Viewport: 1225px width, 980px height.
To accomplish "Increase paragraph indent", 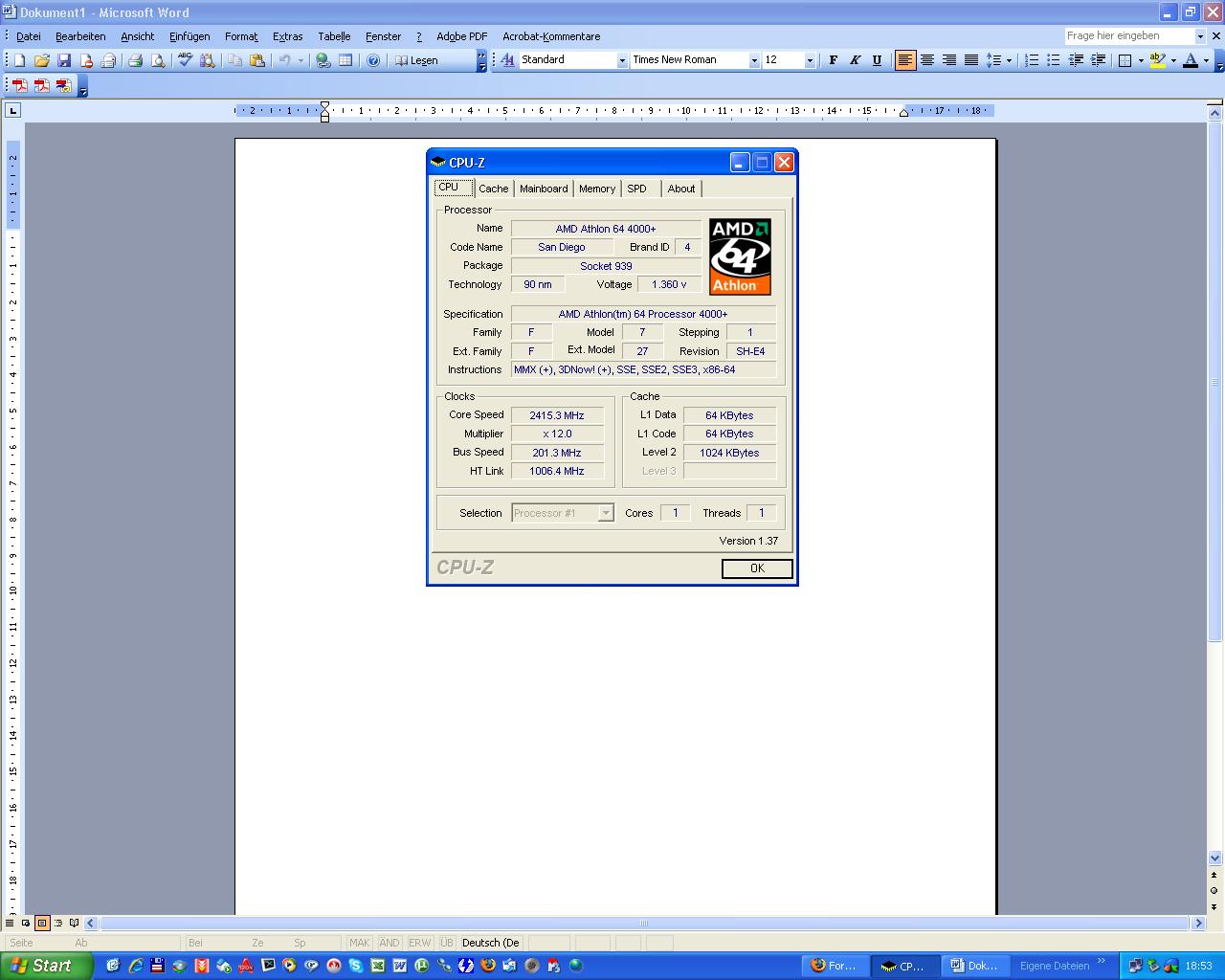I will point(1098,60).
